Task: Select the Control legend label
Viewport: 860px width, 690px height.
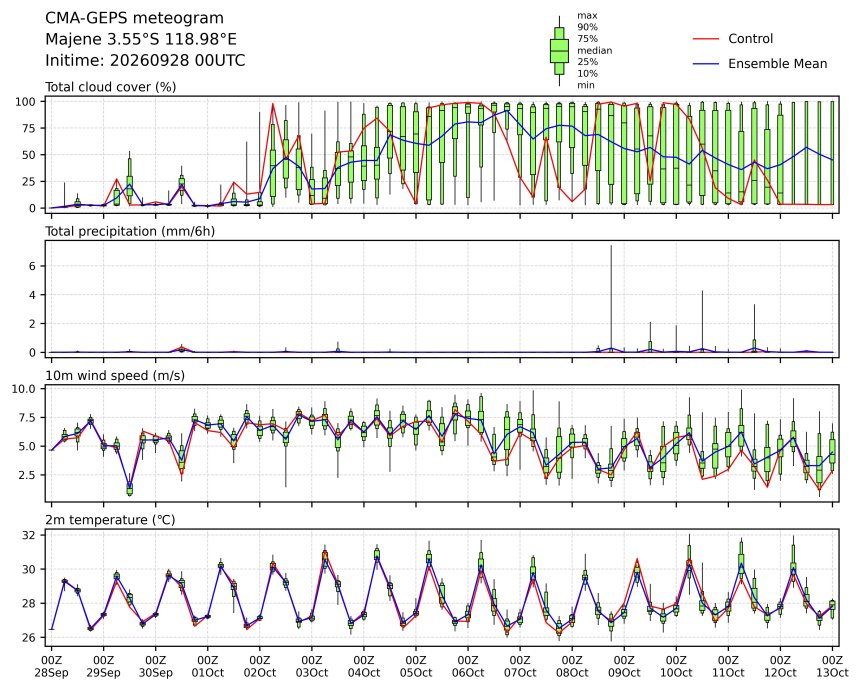Action: (x=750, y=39)
